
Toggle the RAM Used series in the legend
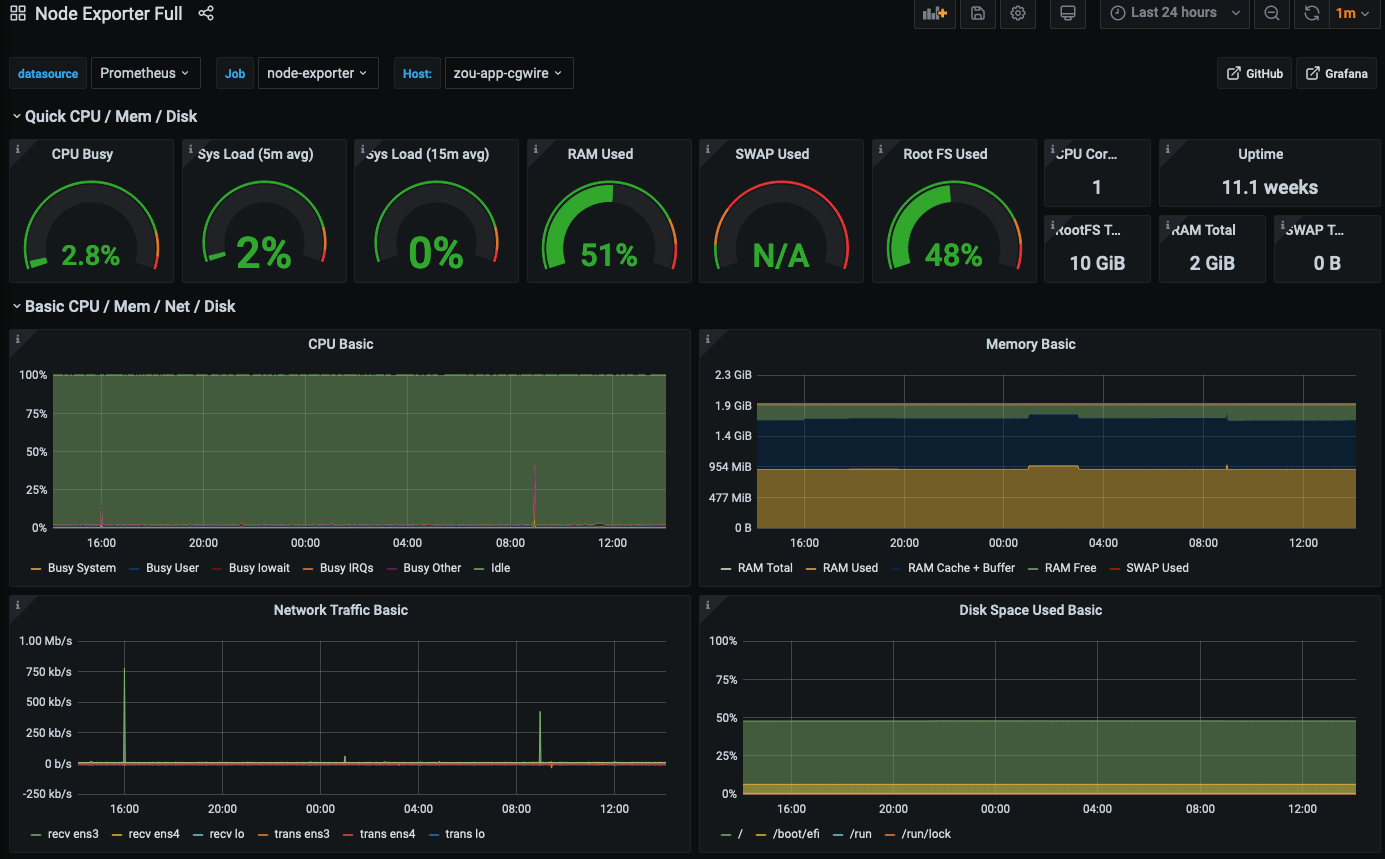tap(850, 568)
